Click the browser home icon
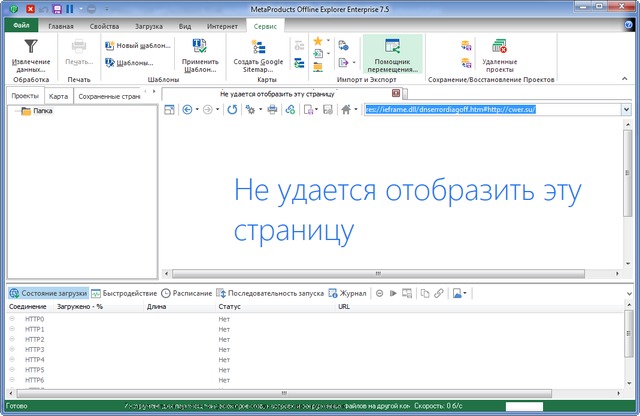640x416 pixels. [345, 110]
